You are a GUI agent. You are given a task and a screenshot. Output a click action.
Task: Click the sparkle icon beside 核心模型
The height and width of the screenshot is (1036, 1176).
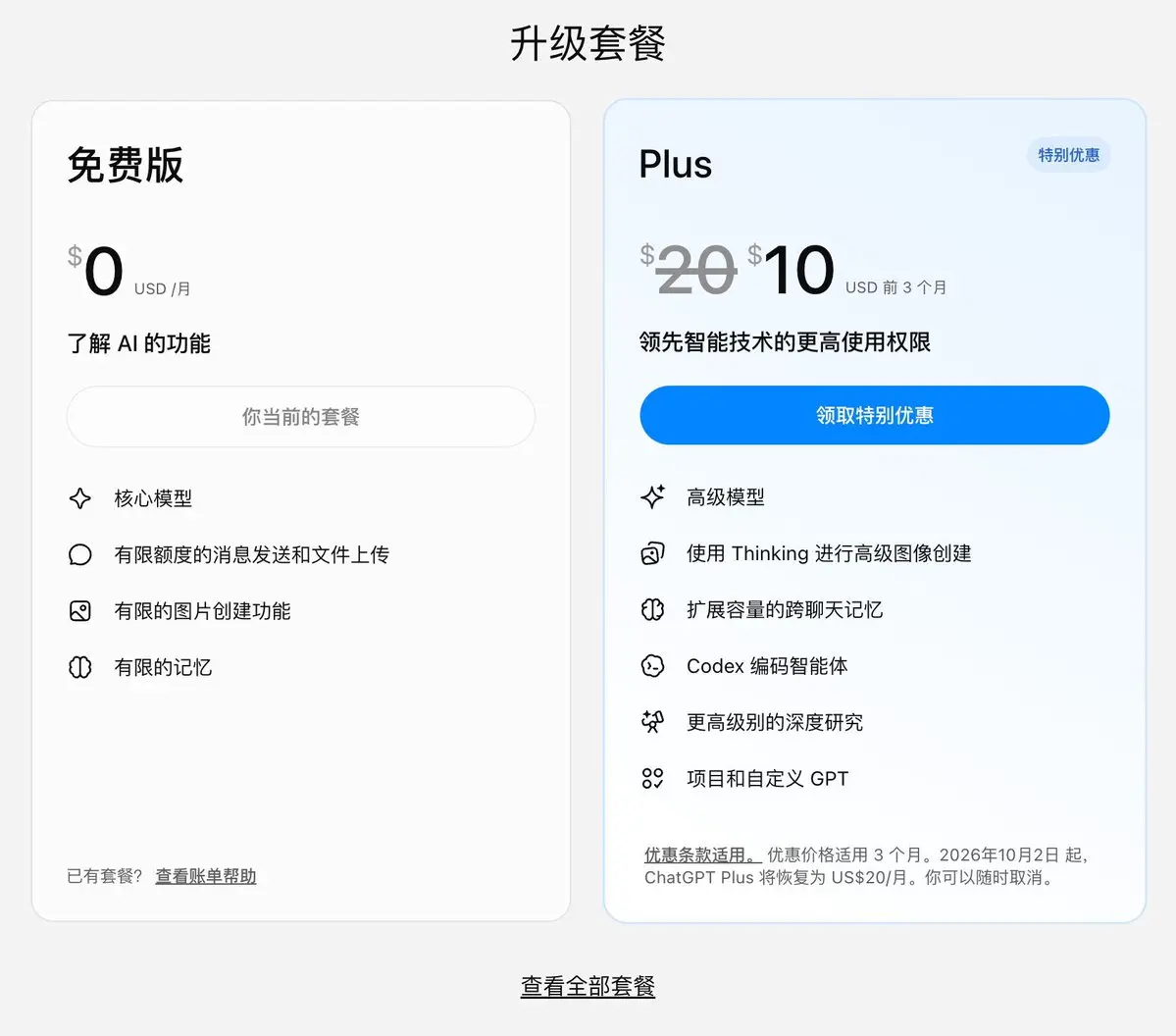click(80, 498)
